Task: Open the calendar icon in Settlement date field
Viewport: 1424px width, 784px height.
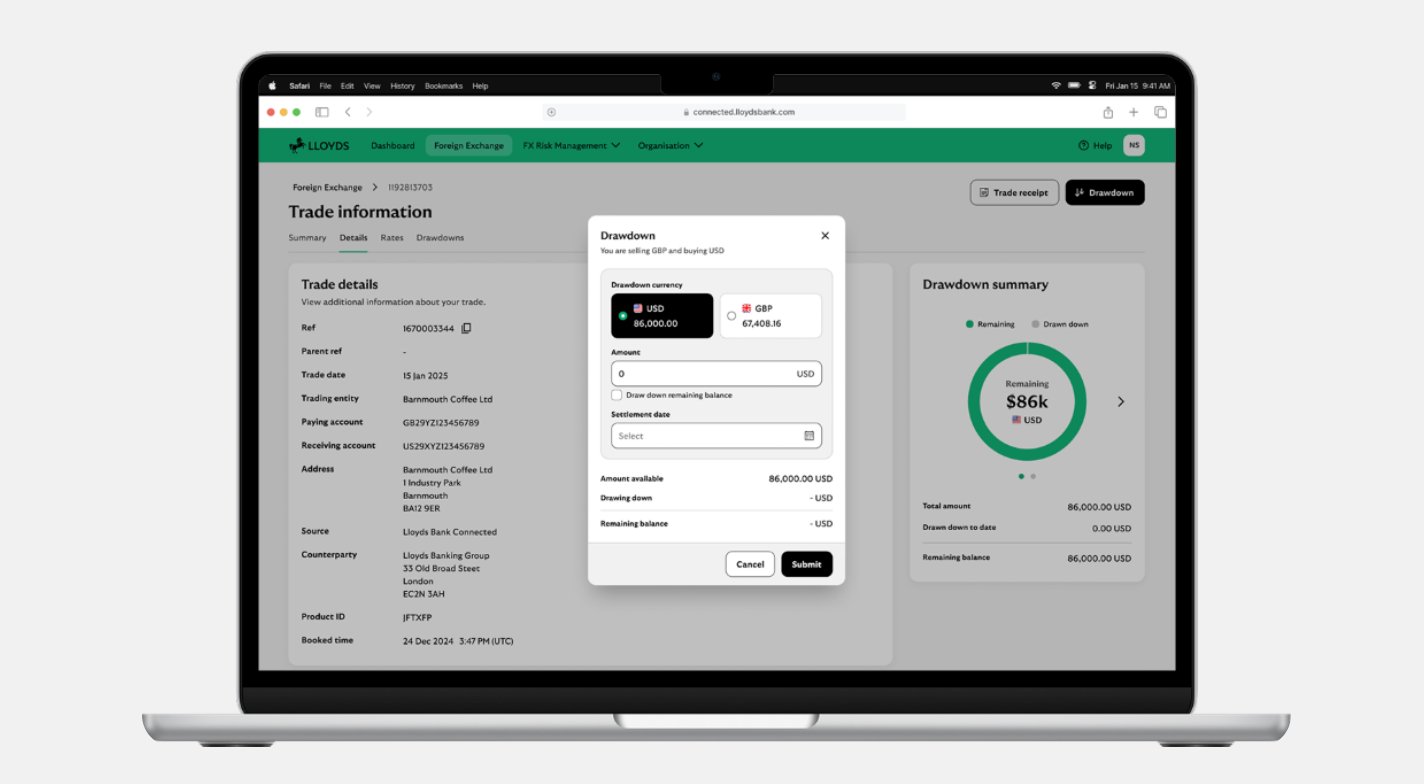Action: (811, 435)
